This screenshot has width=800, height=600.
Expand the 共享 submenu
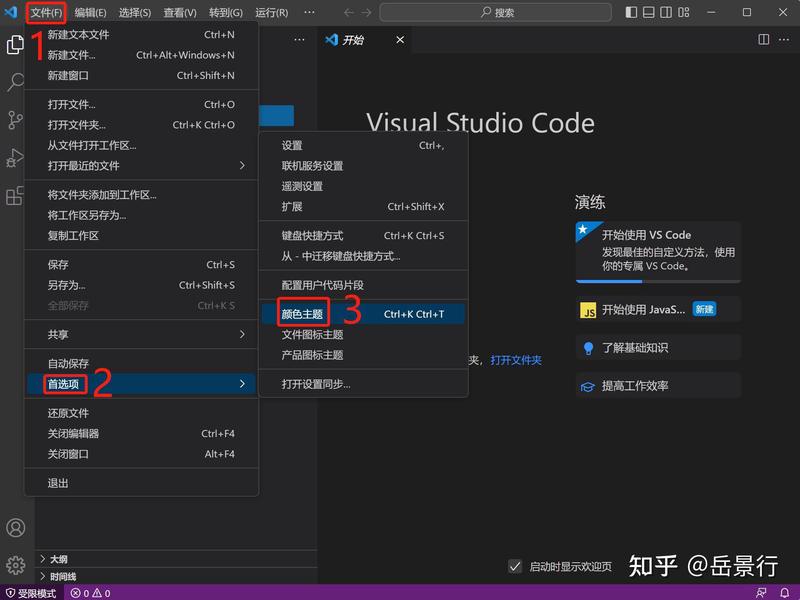coord(141,334)
